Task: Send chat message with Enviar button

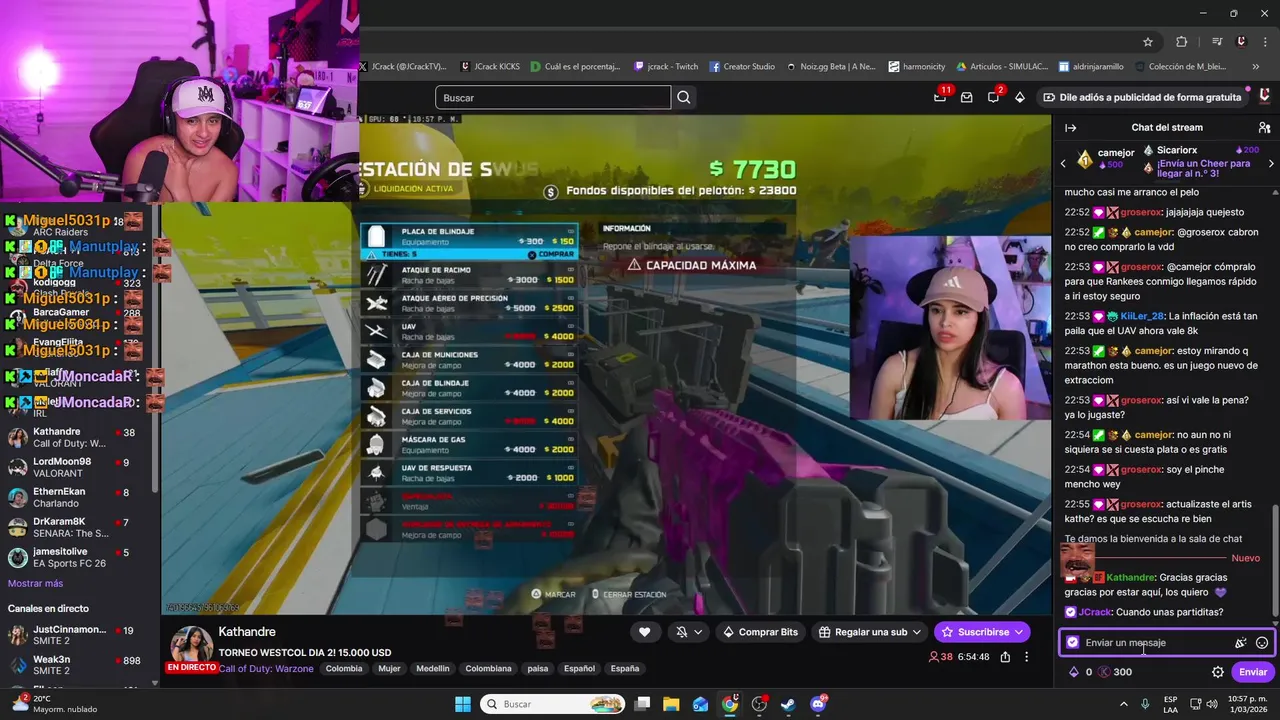Action: tap(1253, 672)
